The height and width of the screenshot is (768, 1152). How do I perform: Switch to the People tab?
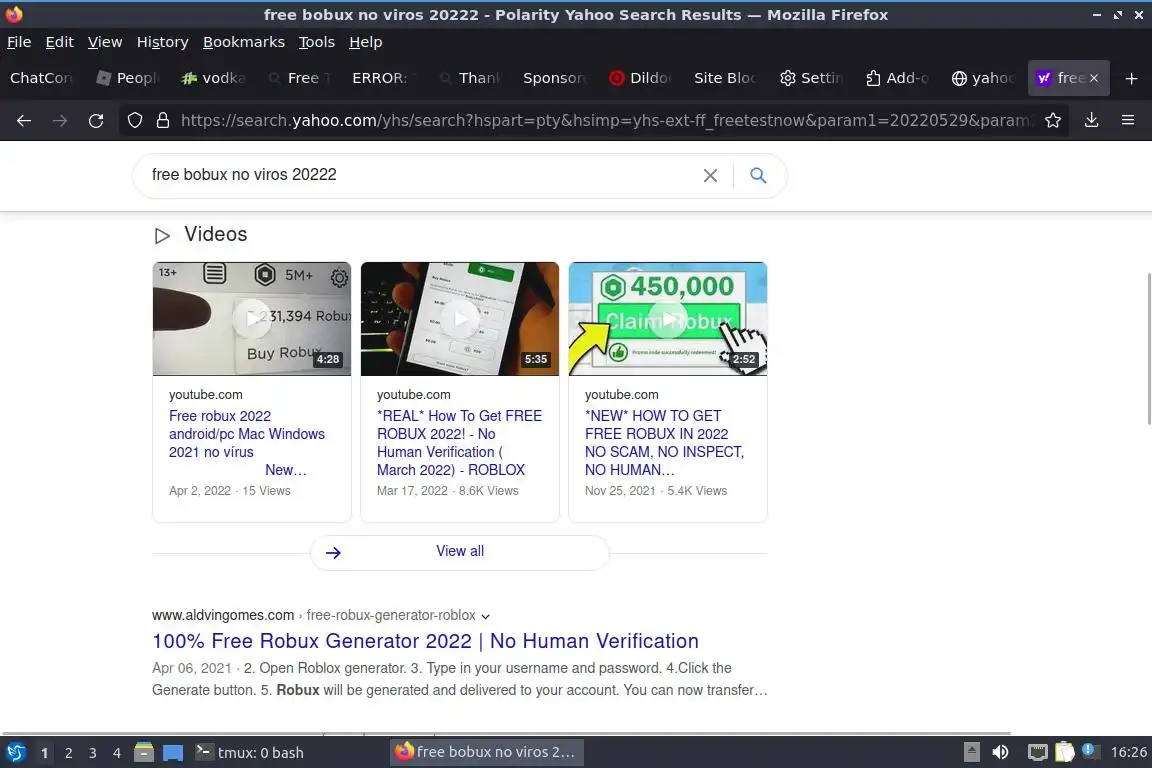[129, 78]
